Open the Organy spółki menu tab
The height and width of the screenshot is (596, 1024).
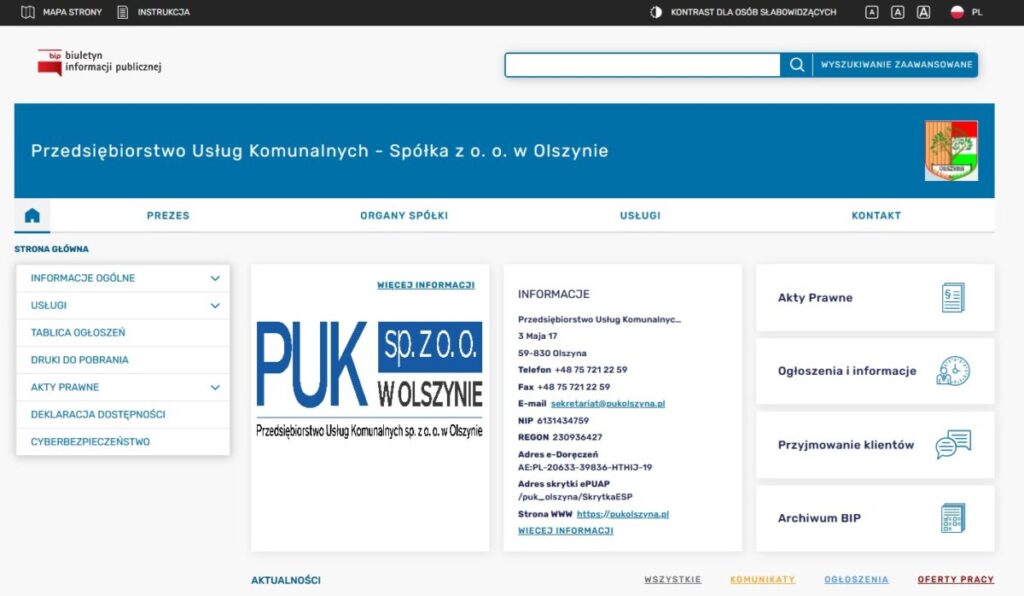404,216
